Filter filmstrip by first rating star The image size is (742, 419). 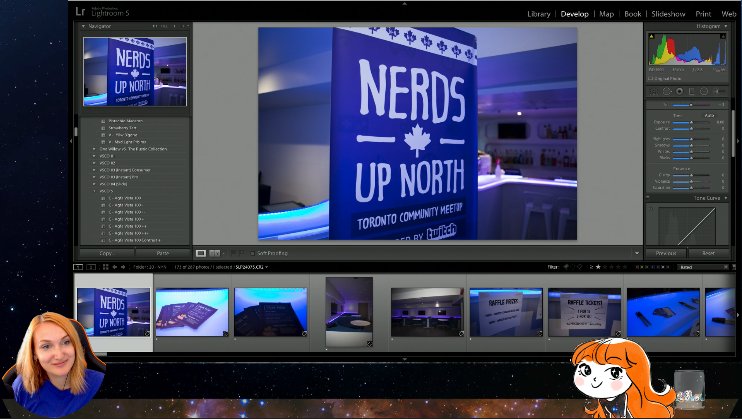pos(598,267)
